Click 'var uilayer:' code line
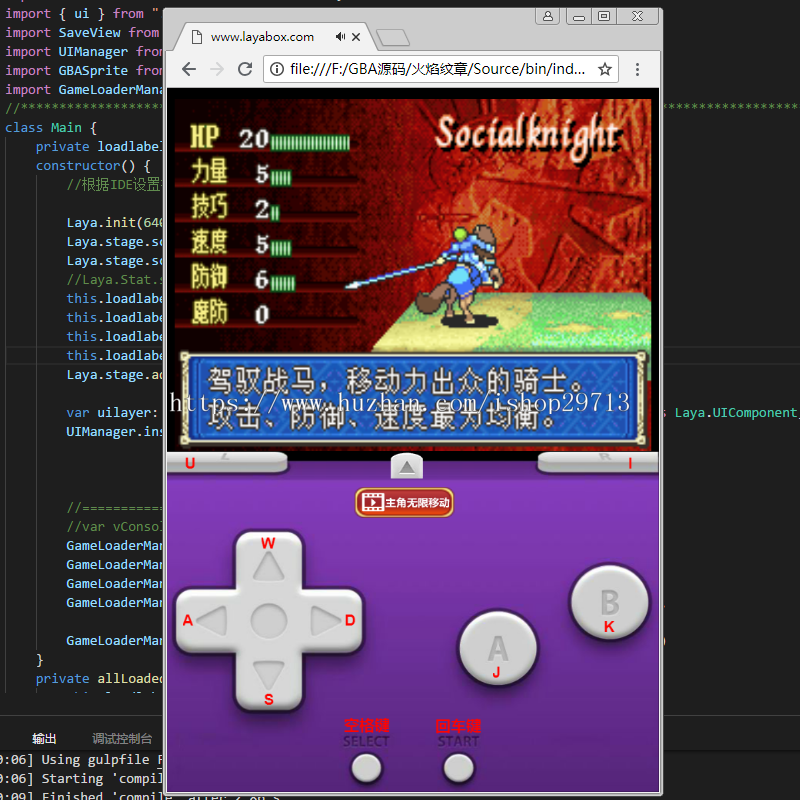 click(x=112, y=413)
